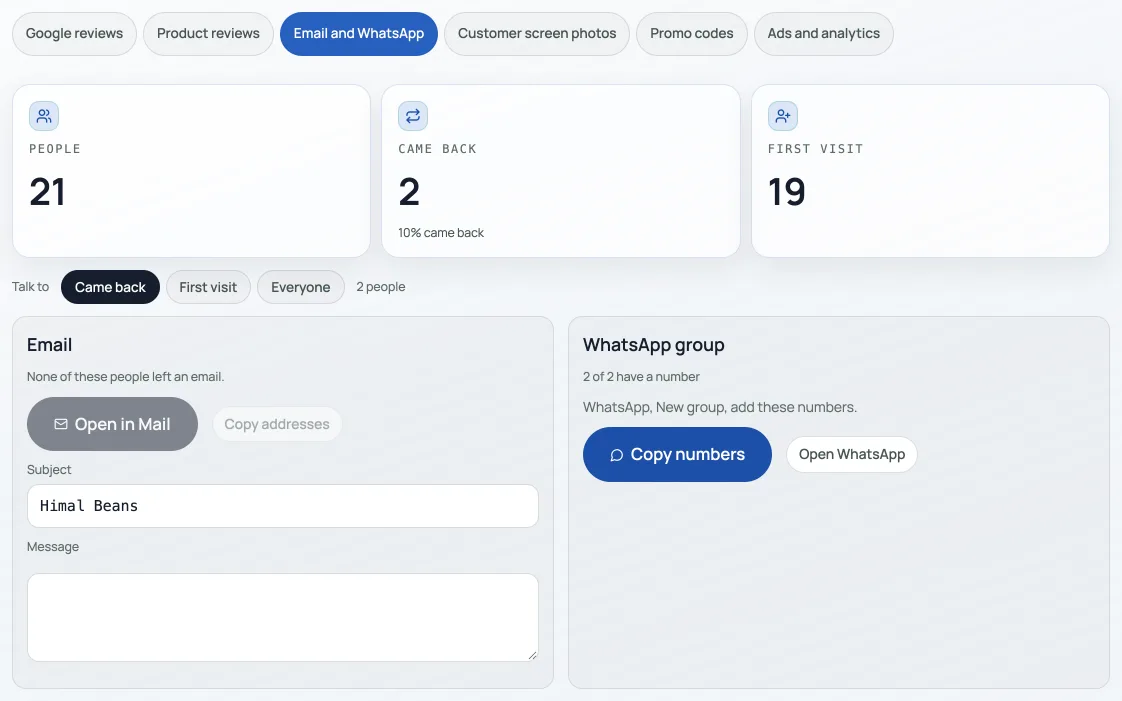Click the People group icon

pos(44,116)
